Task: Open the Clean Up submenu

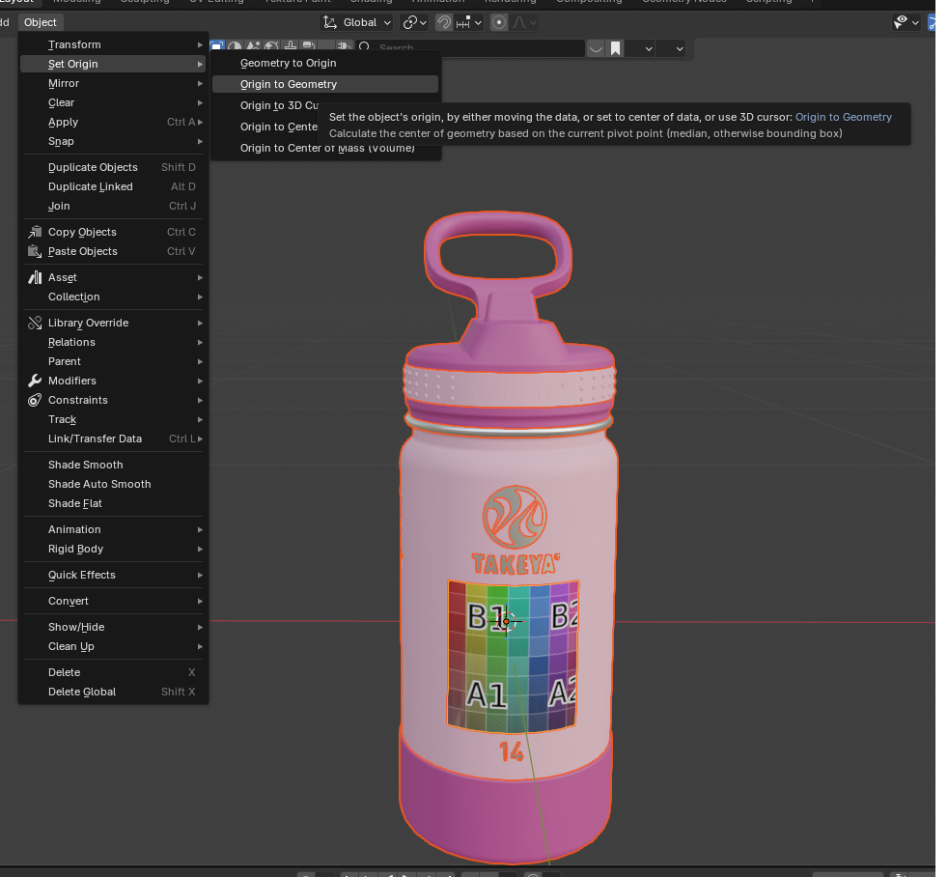Action: click(x=113, y=647)
